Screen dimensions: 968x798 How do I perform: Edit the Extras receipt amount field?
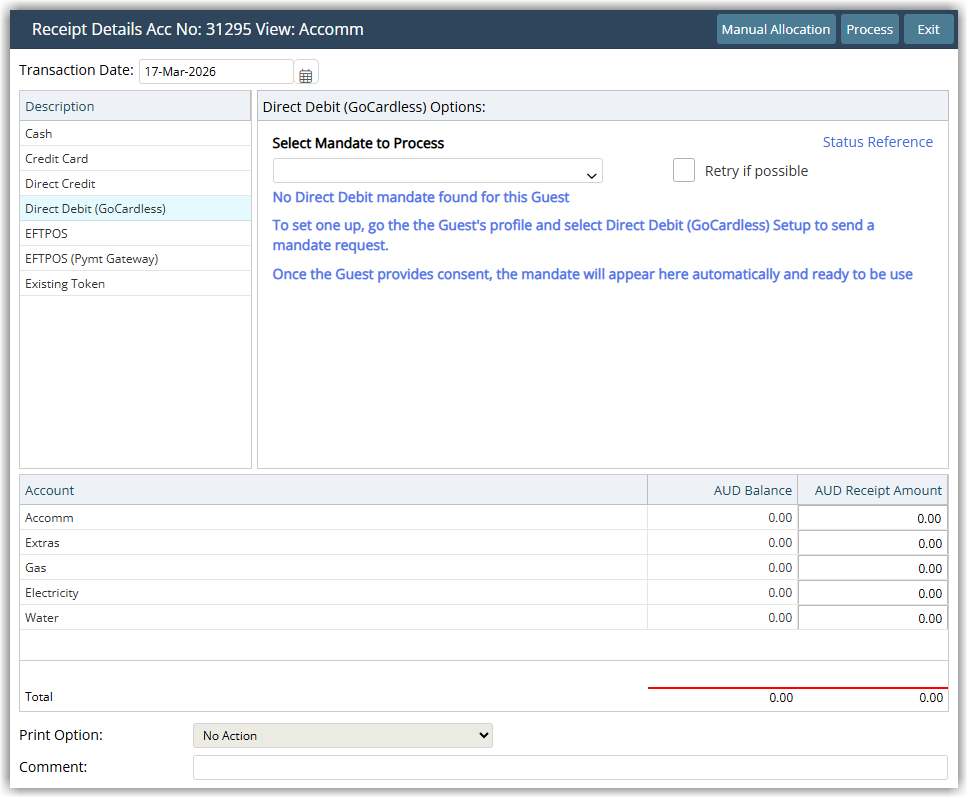872,543
